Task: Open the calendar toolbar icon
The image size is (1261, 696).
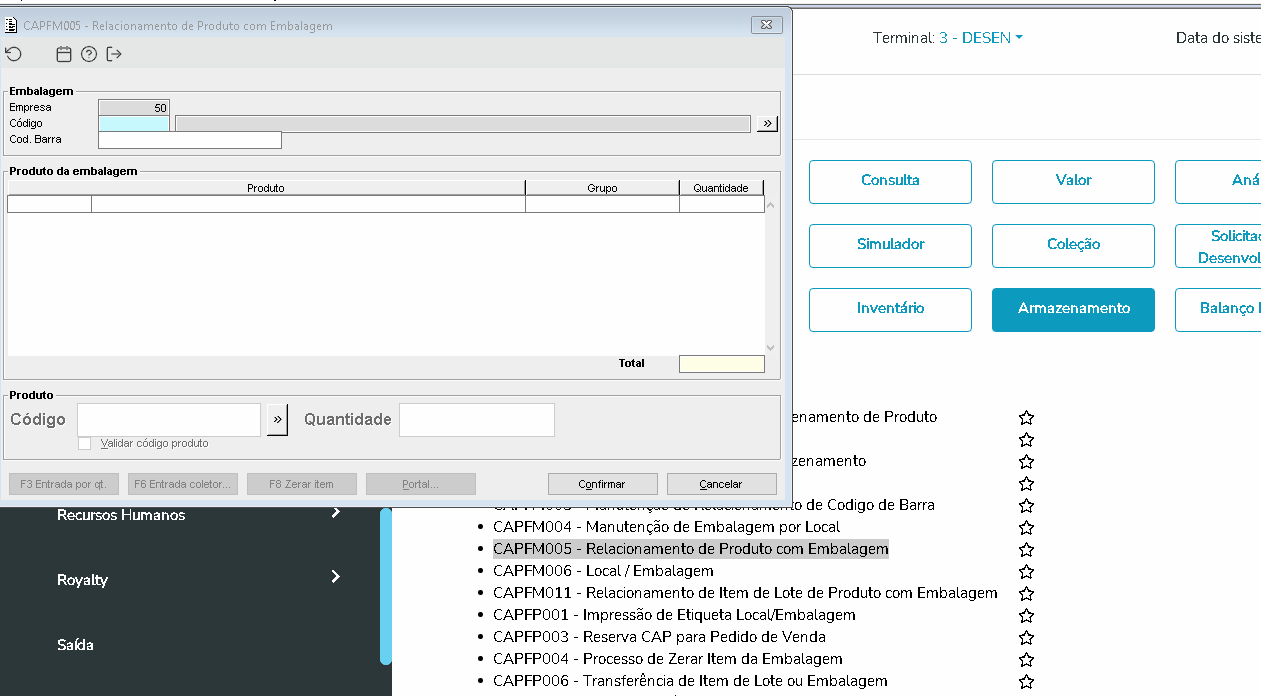Action: (x=64, y=54)
